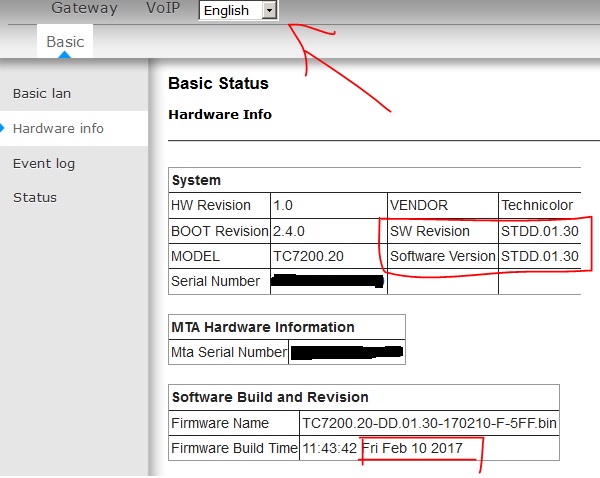600x478 pixels.
Task: Click the blue triangle under Basic tab
Action: [66, 56]
